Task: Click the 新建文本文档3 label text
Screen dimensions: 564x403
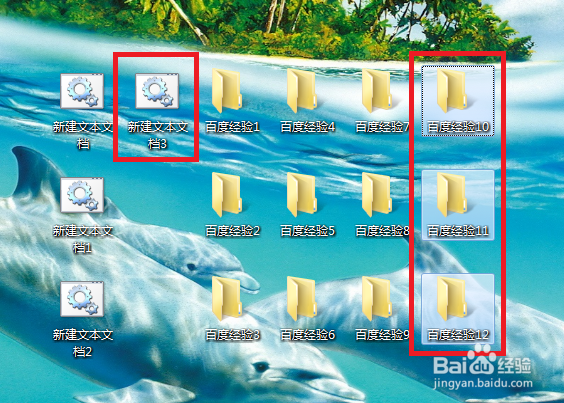Action: 158,135
